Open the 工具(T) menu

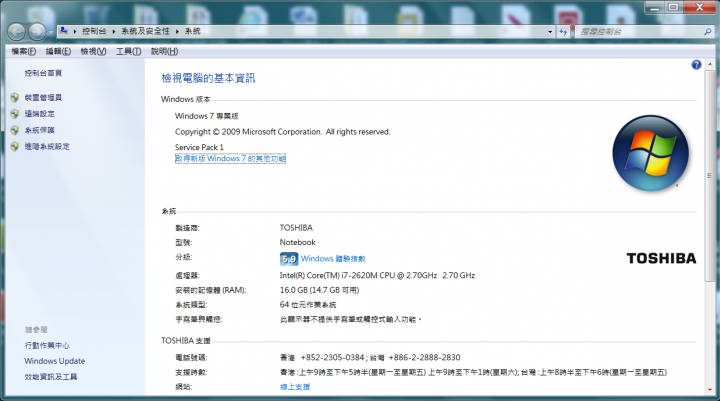point(128,51)
